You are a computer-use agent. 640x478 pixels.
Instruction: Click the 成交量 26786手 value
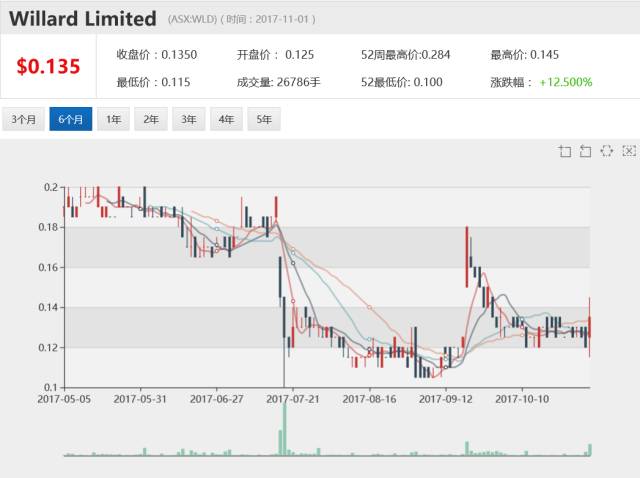[279, 82]
